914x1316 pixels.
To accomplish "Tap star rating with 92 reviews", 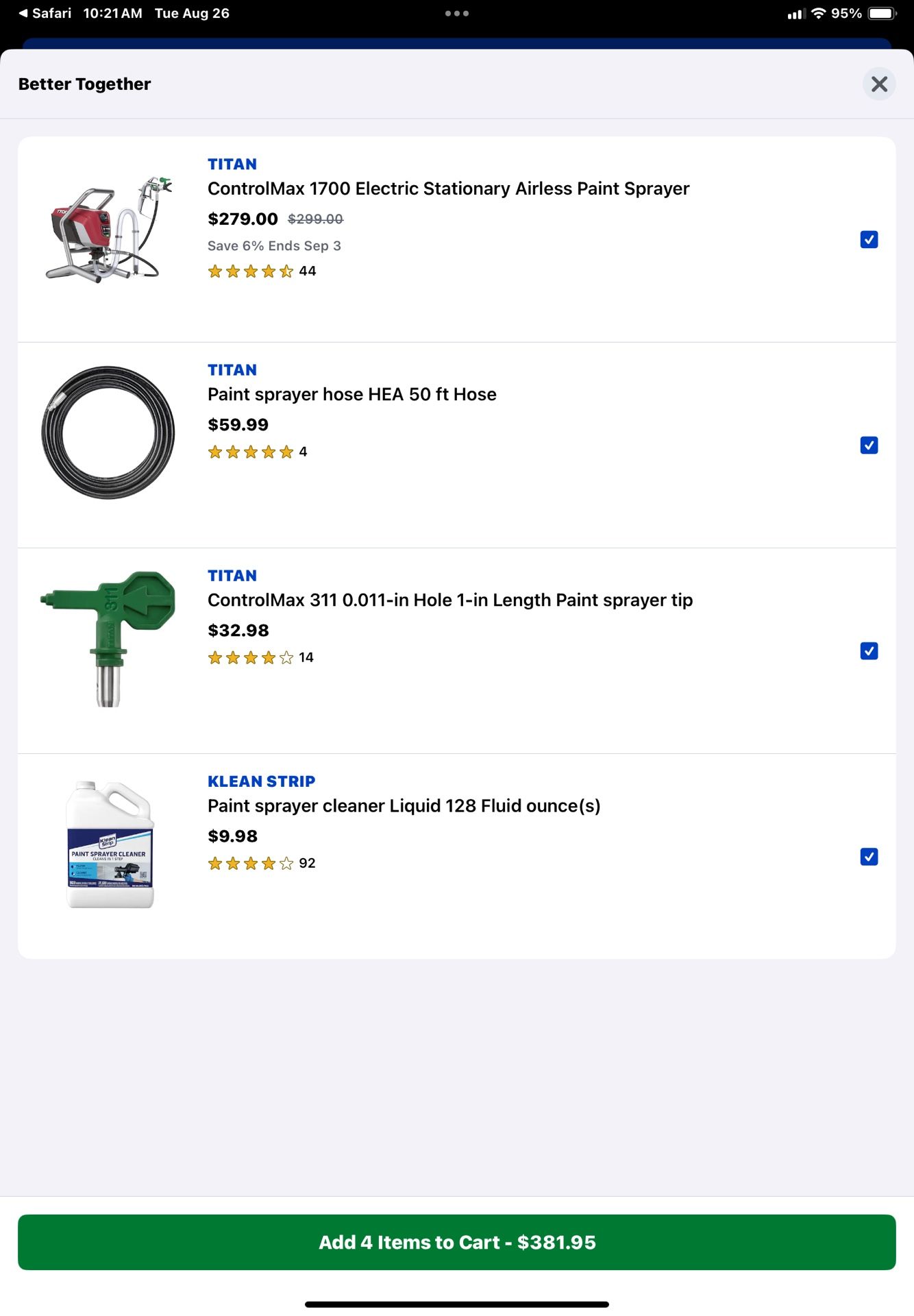I will [x=261, y=864].
